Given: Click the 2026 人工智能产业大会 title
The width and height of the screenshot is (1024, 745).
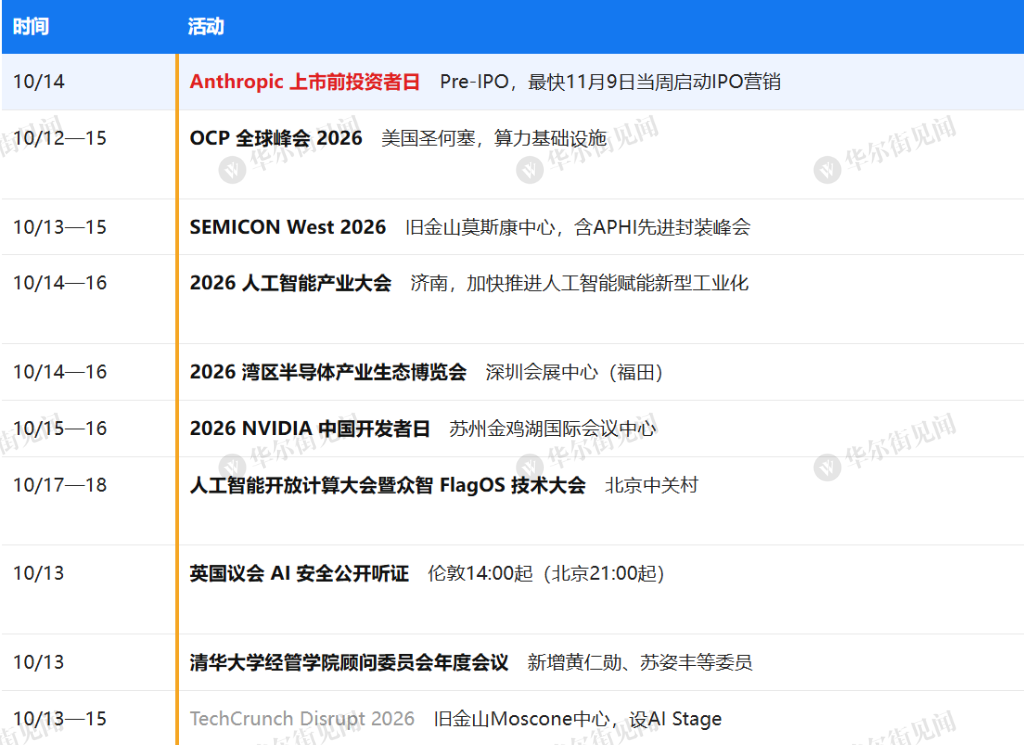Looking at the screenshot, I should [x=291, y=283].
